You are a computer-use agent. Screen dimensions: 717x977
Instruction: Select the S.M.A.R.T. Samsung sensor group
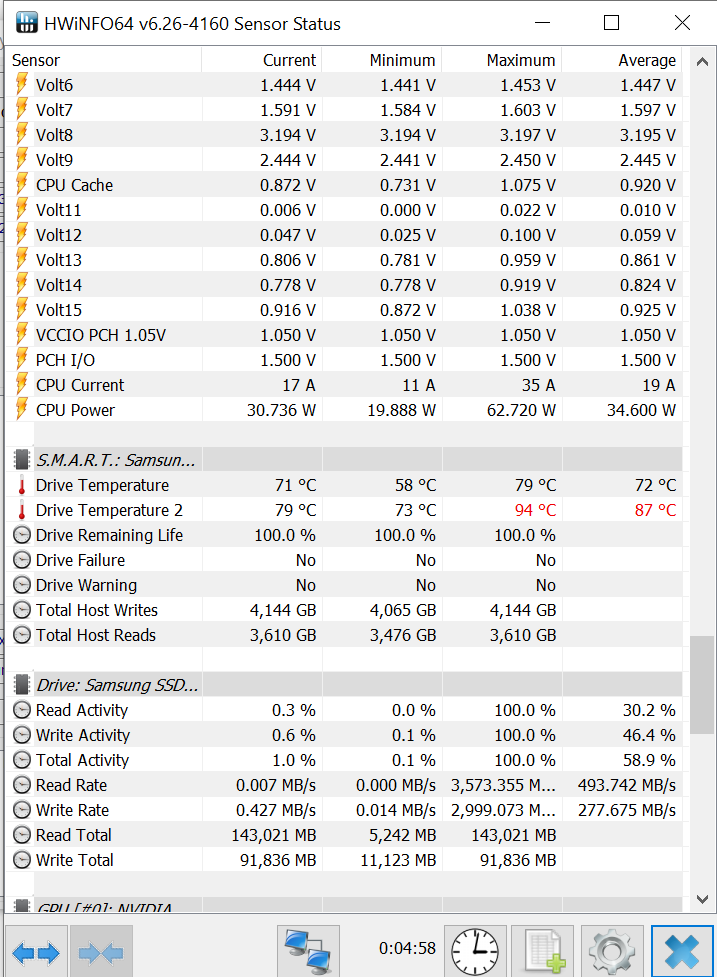(x=116, y=460)
